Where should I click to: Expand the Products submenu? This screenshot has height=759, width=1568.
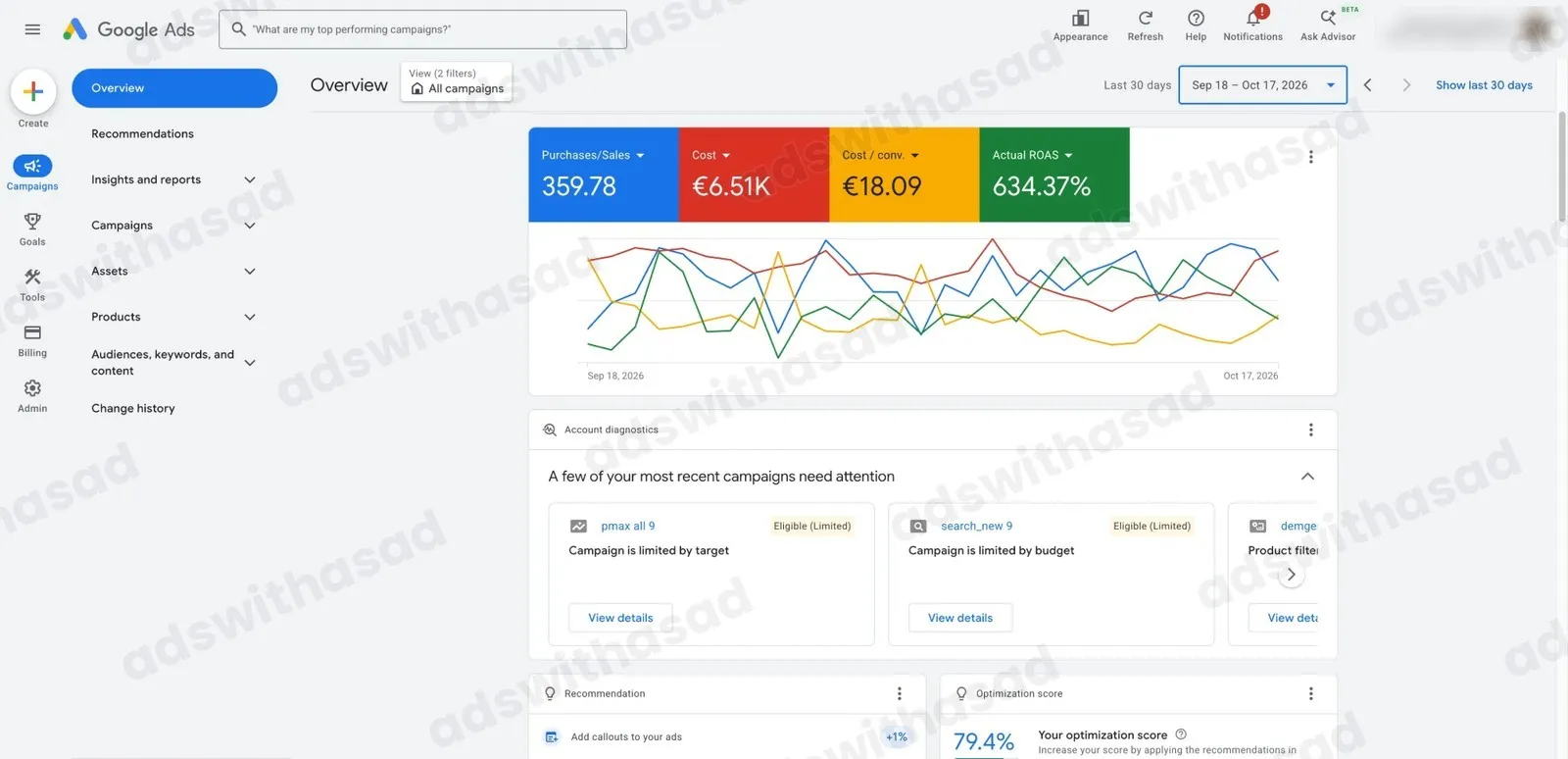pos(173,317)
